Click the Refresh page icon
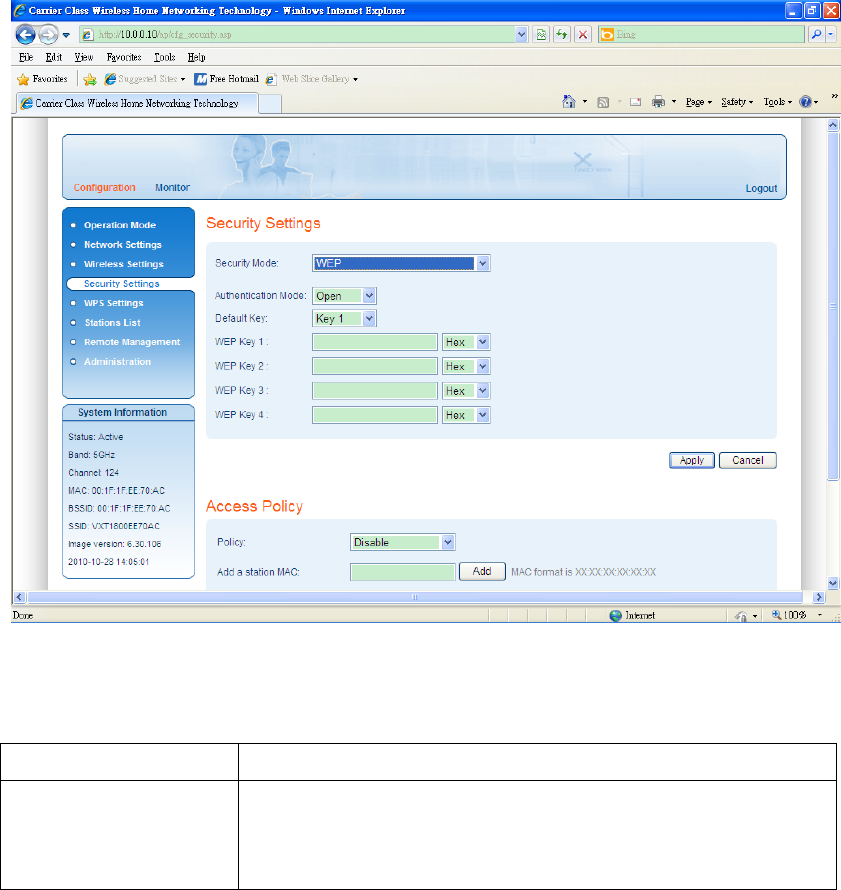This screenshot has width=841, height=890. [562, 35]
